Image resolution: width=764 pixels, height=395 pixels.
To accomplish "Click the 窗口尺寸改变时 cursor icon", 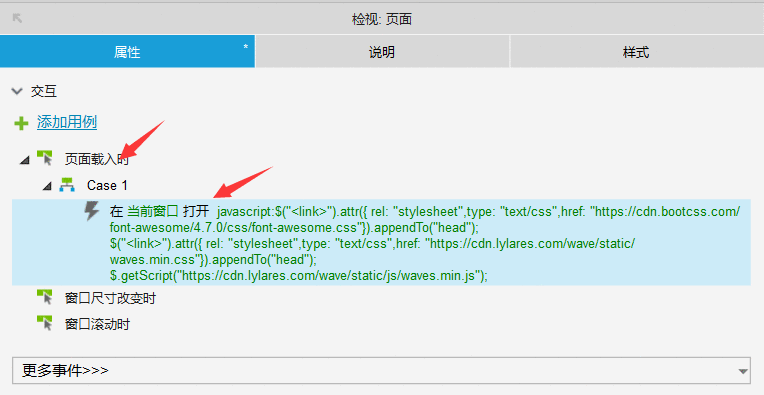I will [x=45, y=297].
